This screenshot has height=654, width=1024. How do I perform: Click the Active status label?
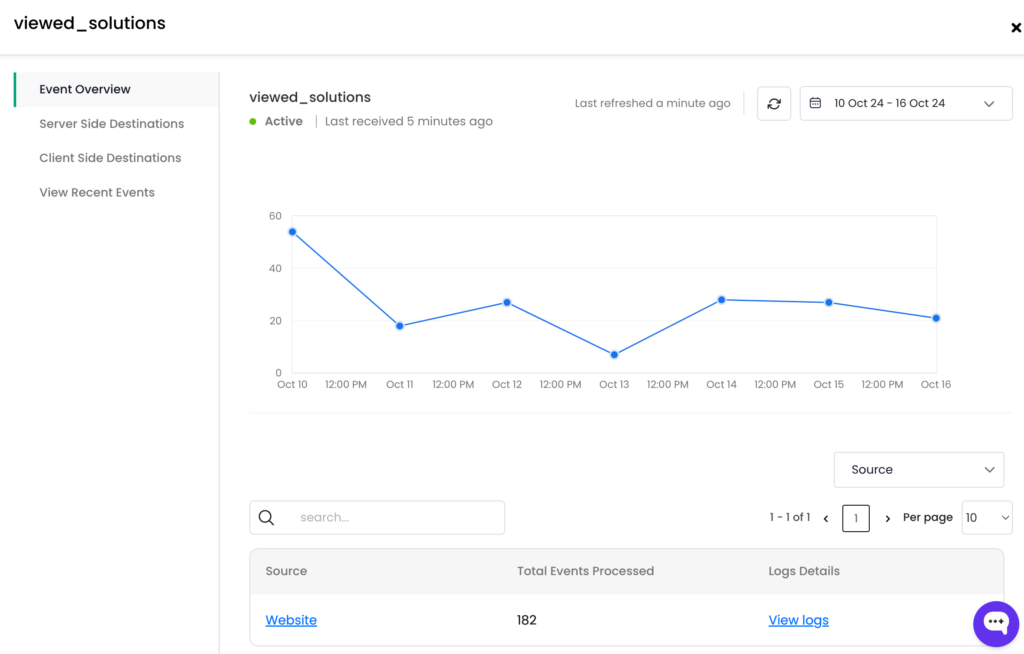[x=283, y=122]
